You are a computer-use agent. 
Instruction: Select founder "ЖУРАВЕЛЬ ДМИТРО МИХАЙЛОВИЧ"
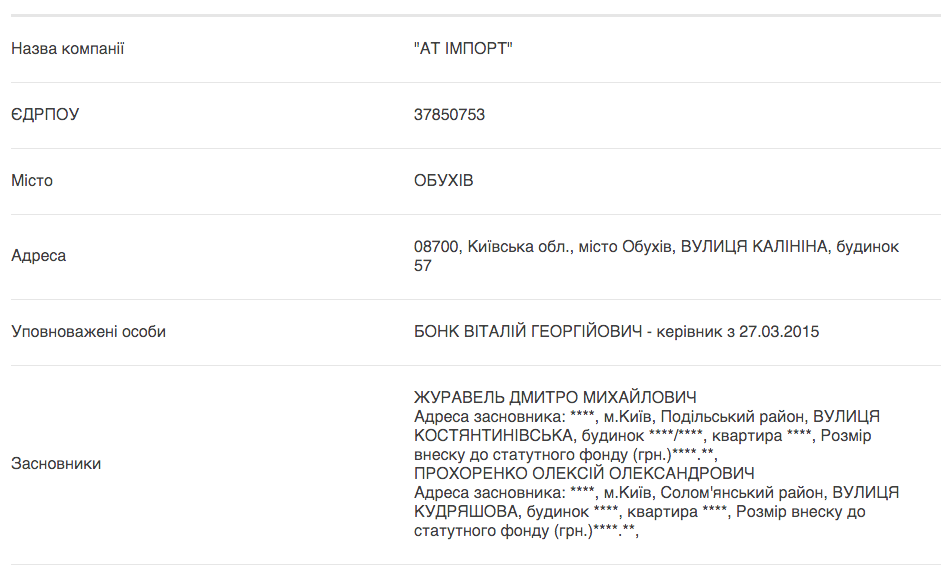tap(555, 398)
